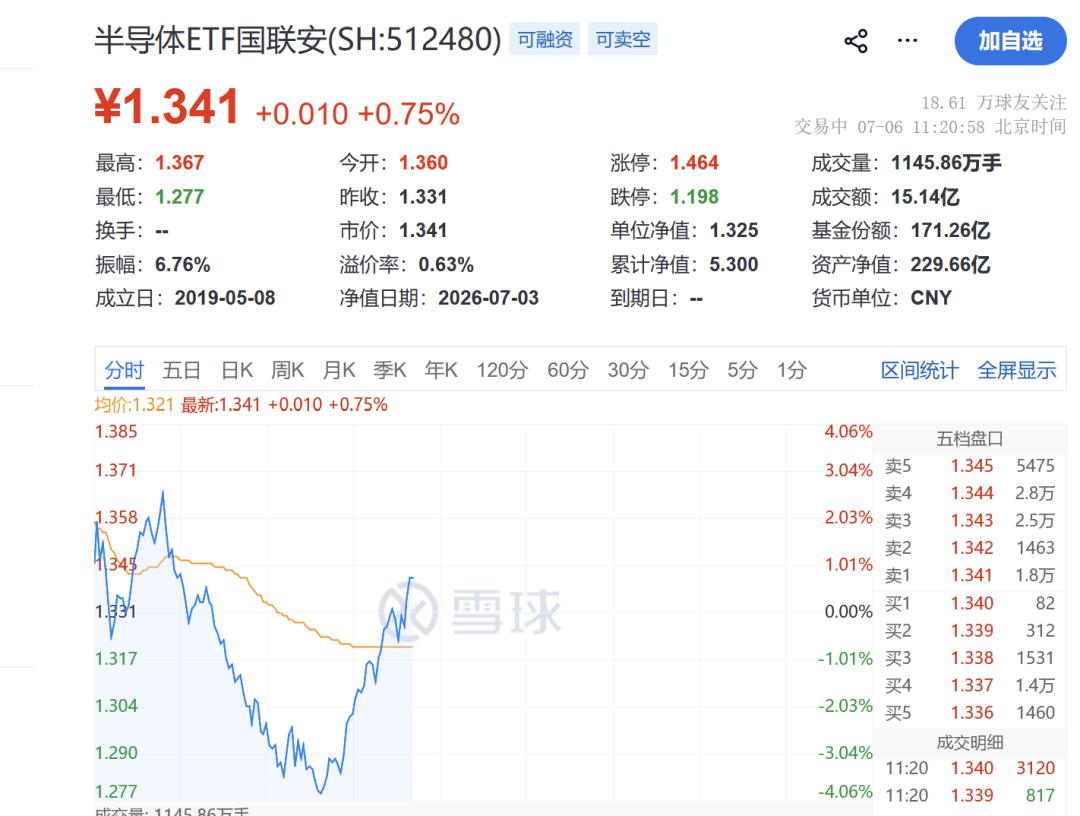The height and width of the screenshot is (816, 1080).
Task: Select the 年K chart tab
Action: coord(441,370)
